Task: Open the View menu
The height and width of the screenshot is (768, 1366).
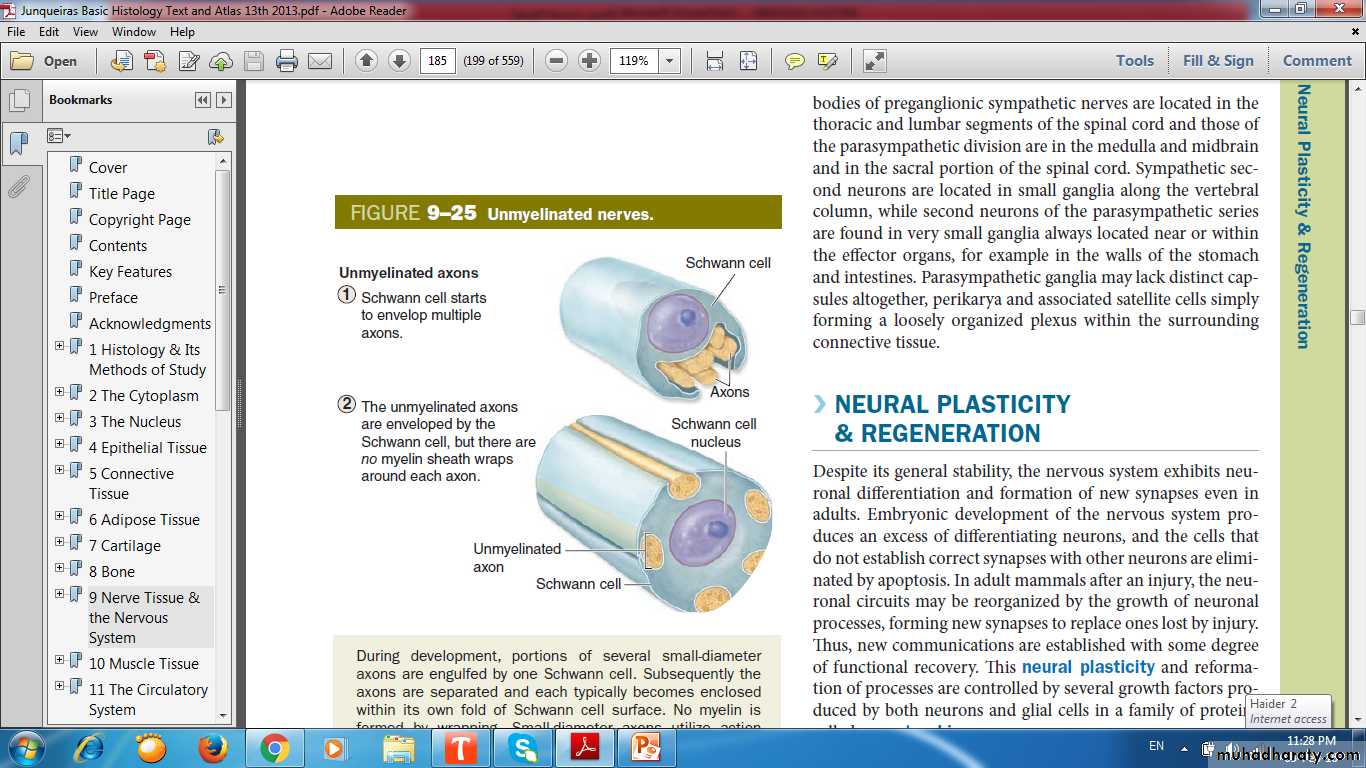Action: [x=84, y=32]
